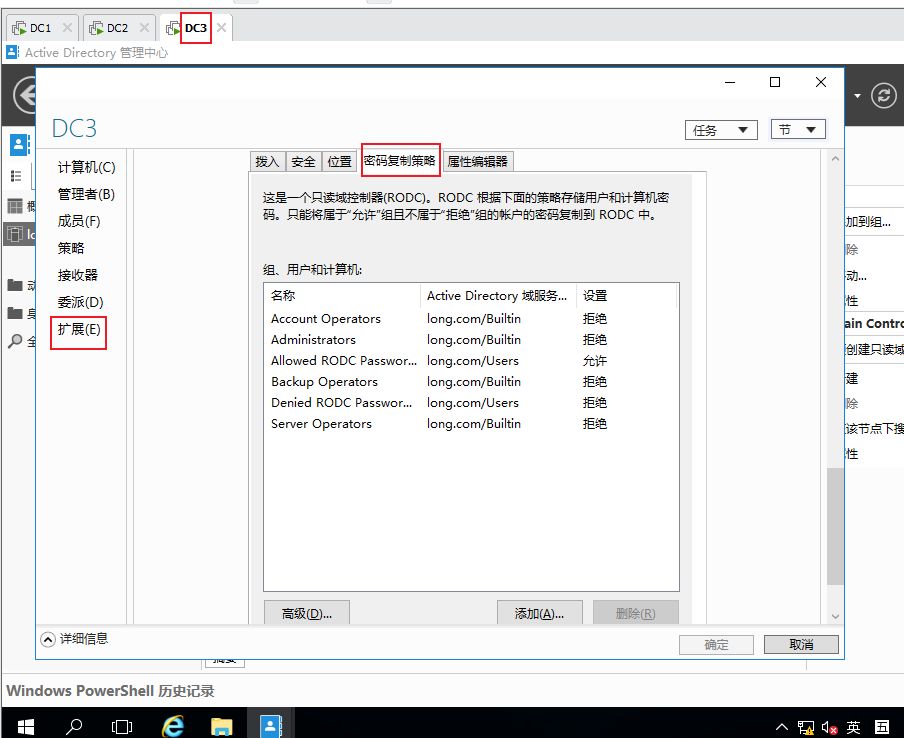This screenshot has width=904, height=738.
Task: Click the refresh icon in Administrative Center
Action: click(x=884, y=96)
